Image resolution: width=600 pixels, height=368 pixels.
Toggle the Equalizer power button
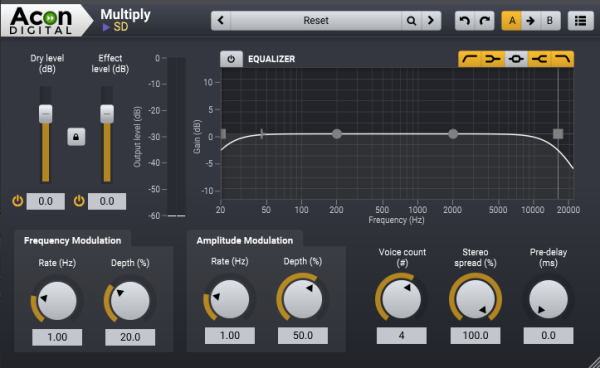tap(231, 59)
